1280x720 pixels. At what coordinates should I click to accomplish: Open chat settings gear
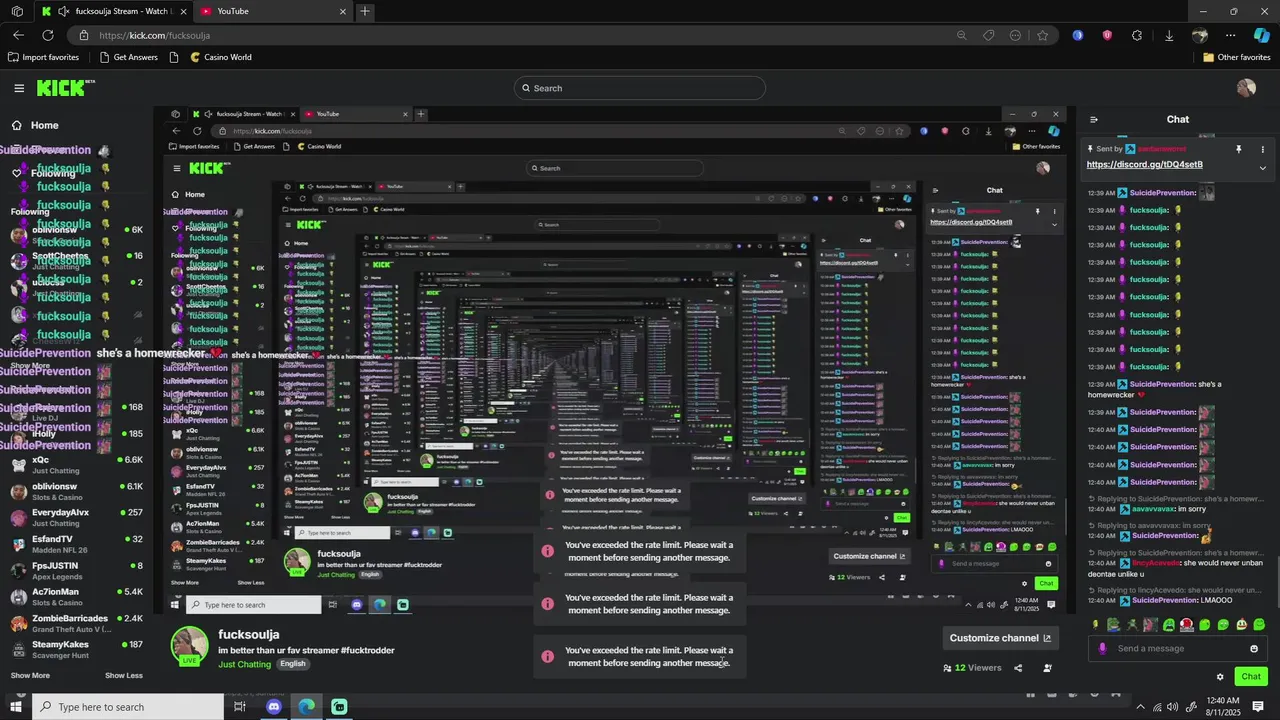tap(1220, 676)
